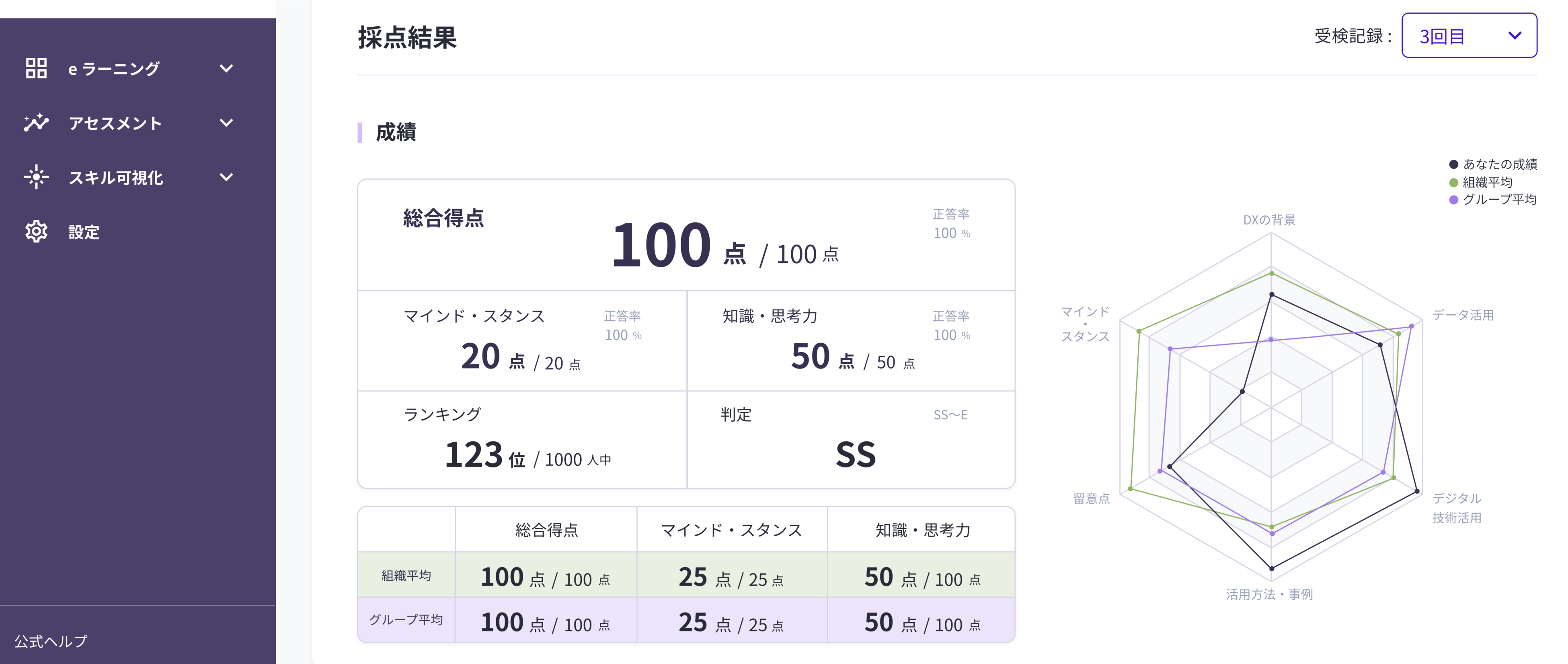1568x664 pixels.
Task: Click the settings gear icon
Action: (37, 231)
